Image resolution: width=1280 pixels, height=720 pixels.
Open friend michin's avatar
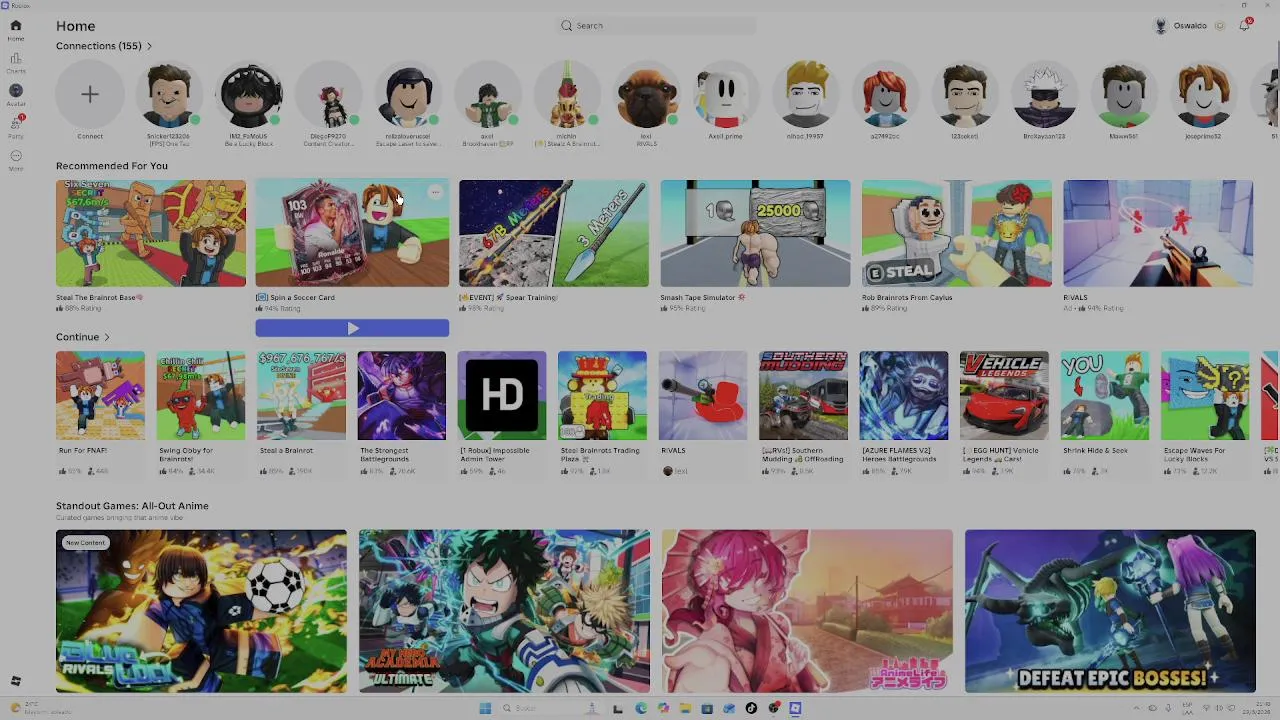(567, 94)
